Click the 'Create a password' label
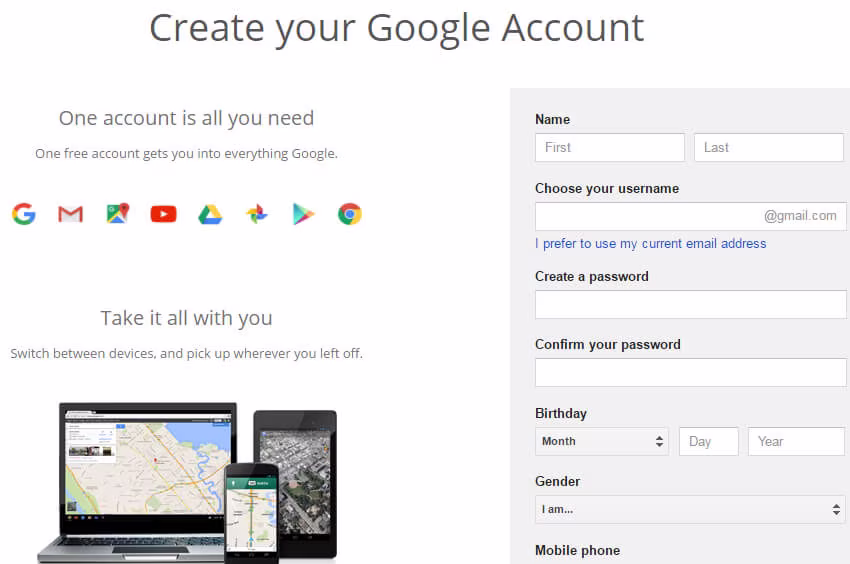Viewport: 850px width, 564px height. (x=592, y=277)
